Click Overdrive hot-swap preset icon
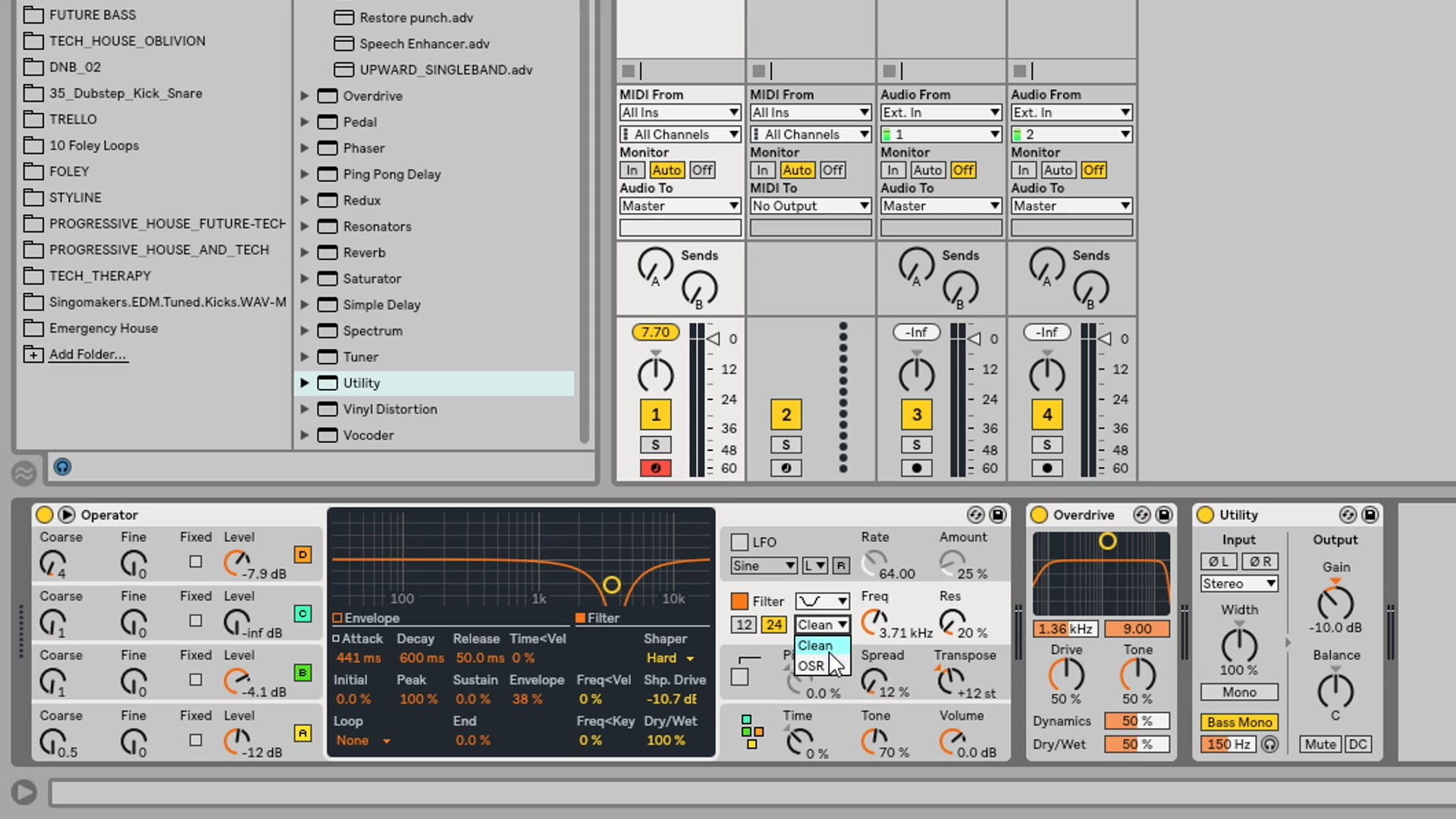1456x819 pixels. [x=1141, y=515]
